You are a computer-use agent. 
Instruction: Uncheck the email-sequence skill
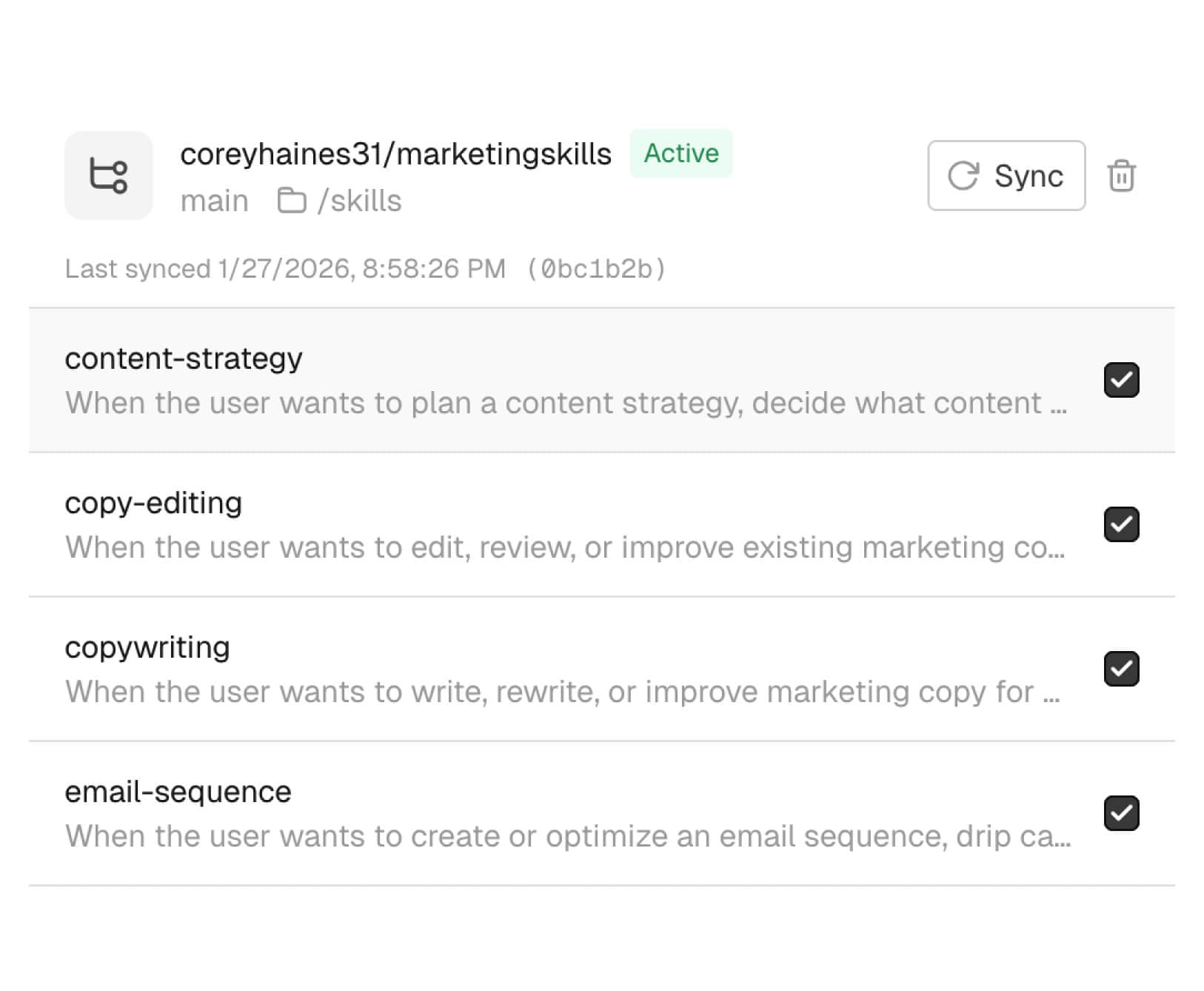[x=1122, y=813]
